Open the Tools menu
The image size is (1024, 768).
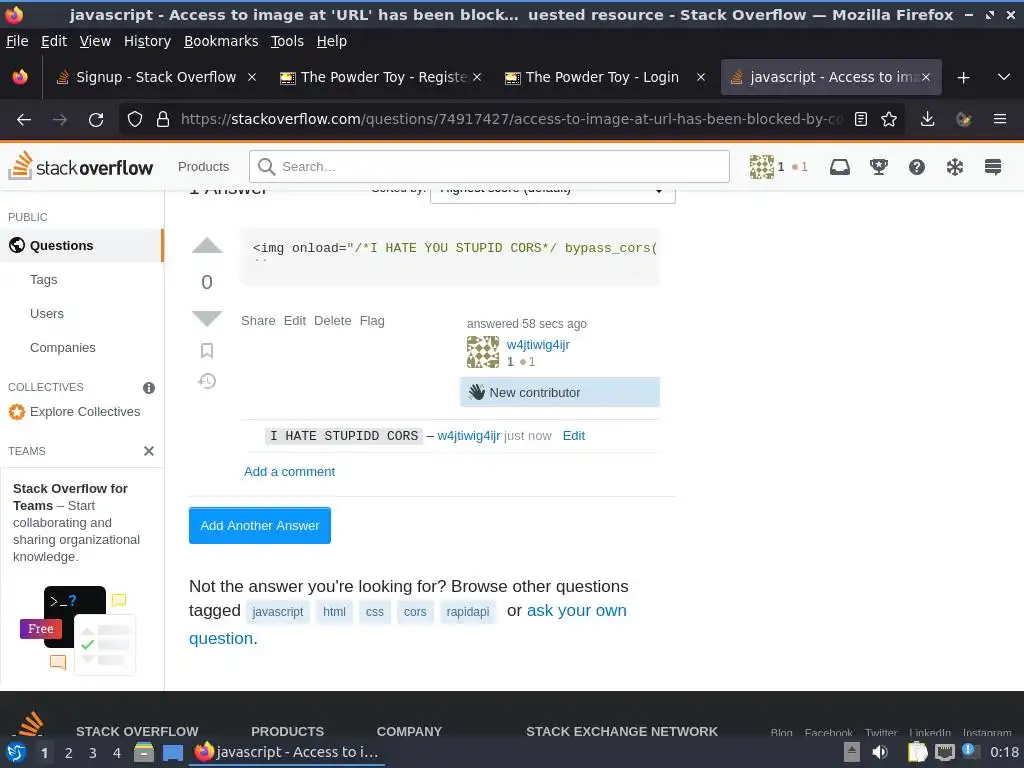[x=287, y=41]
